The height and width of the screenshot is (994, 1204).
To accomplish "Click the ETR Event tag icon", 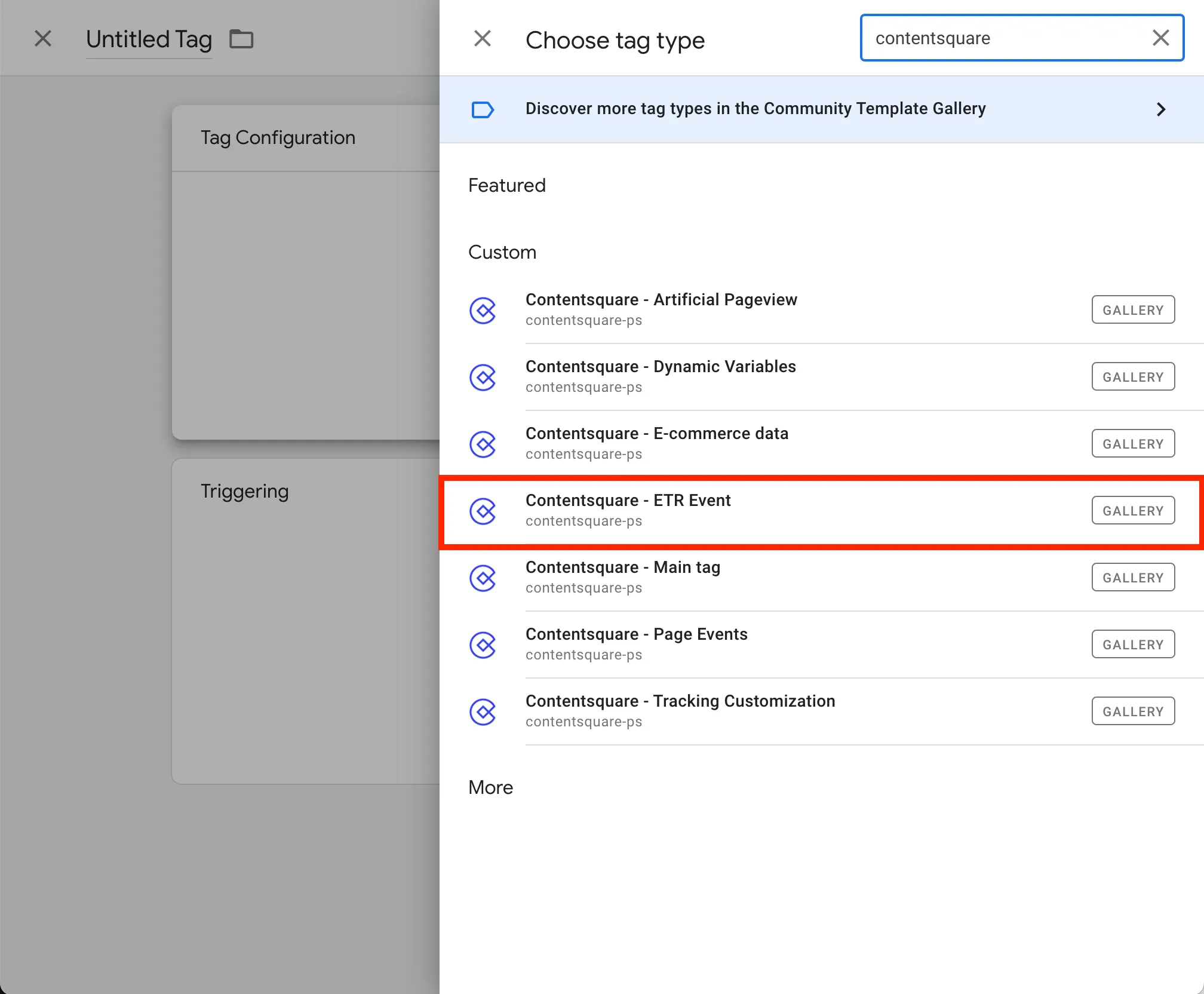I will pos(483,511).
